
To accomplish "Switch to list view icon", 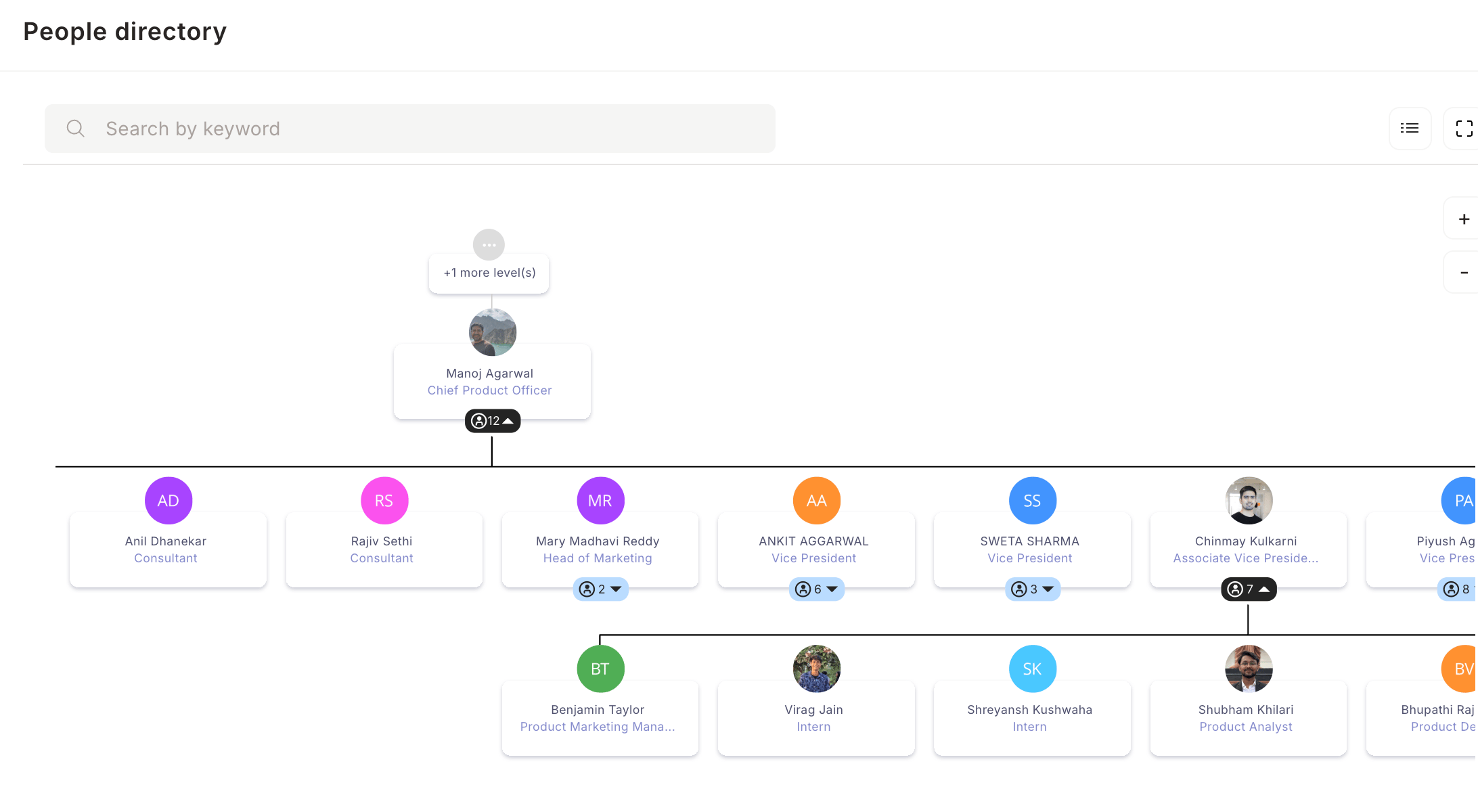I will pos(1410,129).
